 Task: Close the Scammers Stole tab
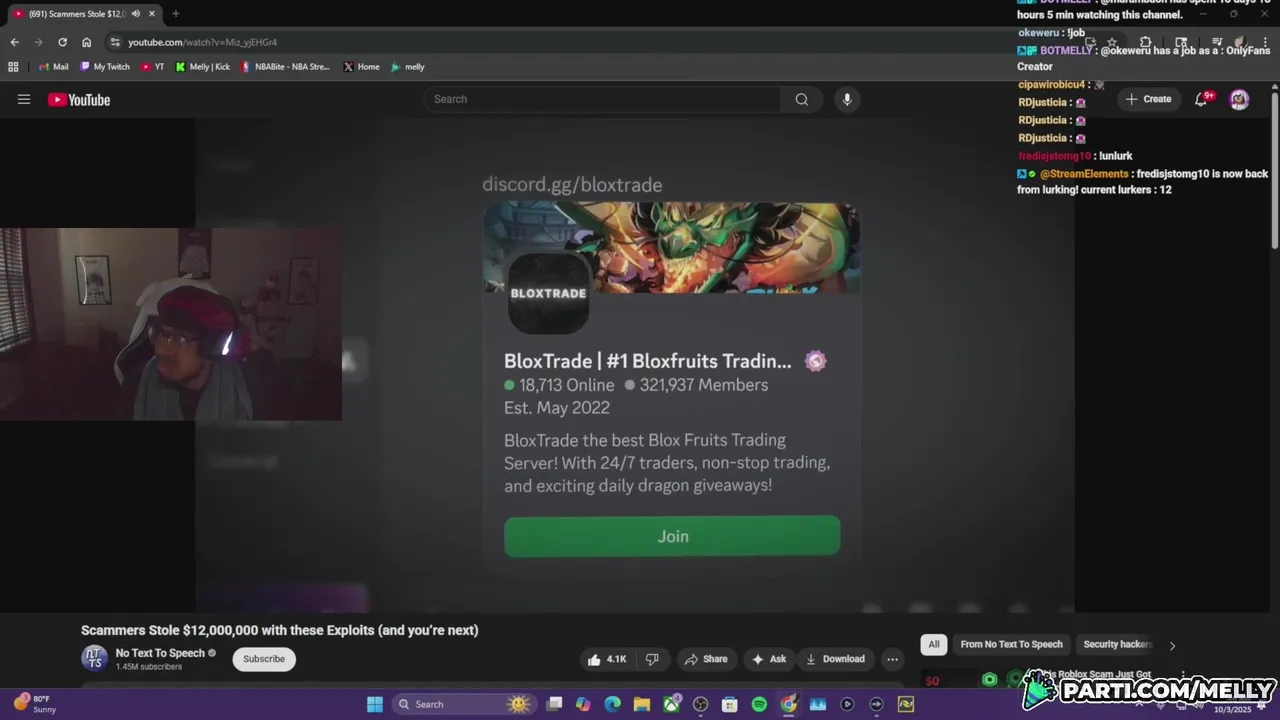coord(152,14)
